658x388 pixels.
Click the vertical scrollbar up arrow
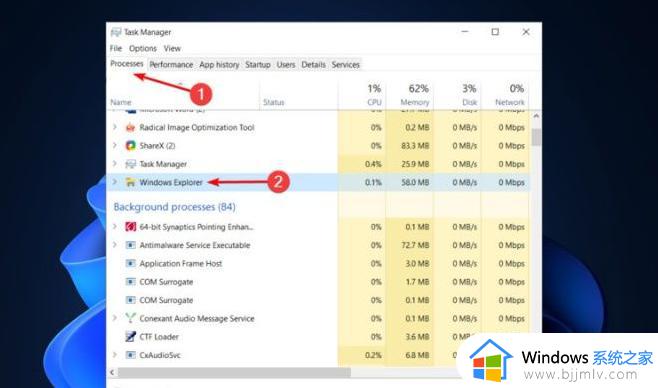coord(536,116)
